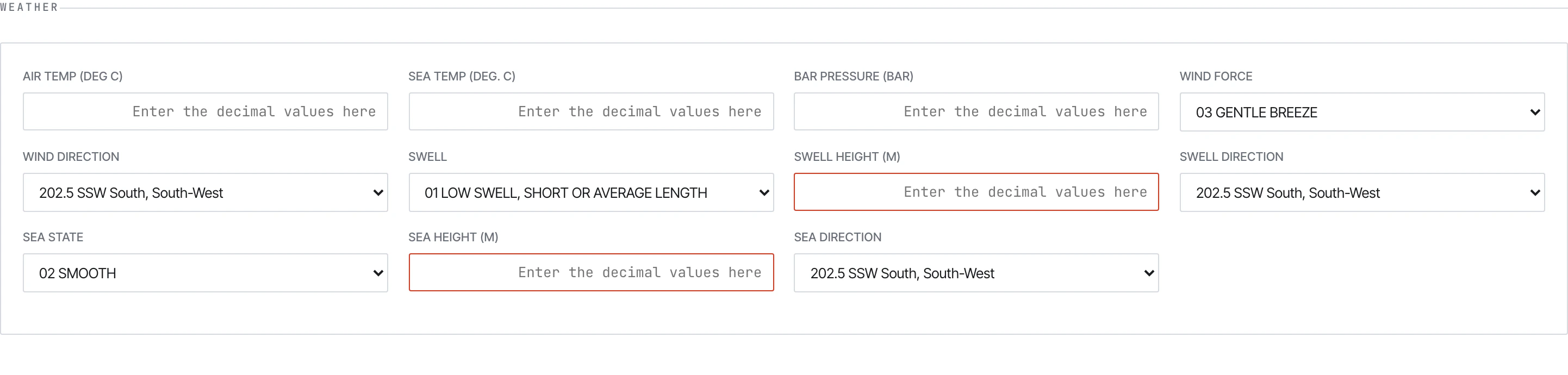Click the WEATHER section heading

click(29, 7)
